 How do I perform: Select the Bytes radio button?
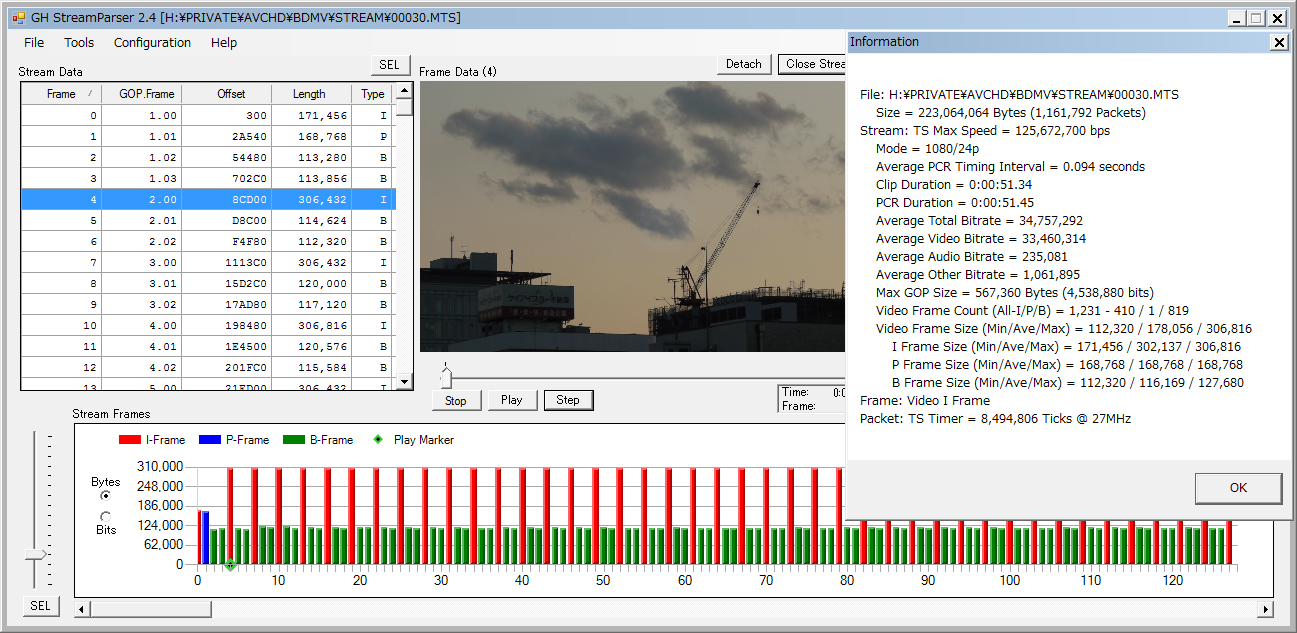click(106, 496)
